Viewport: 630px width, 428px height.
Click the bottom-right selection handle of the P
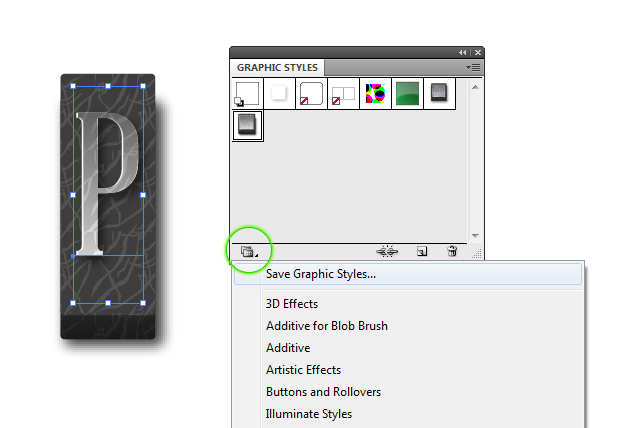pos(143,303)
